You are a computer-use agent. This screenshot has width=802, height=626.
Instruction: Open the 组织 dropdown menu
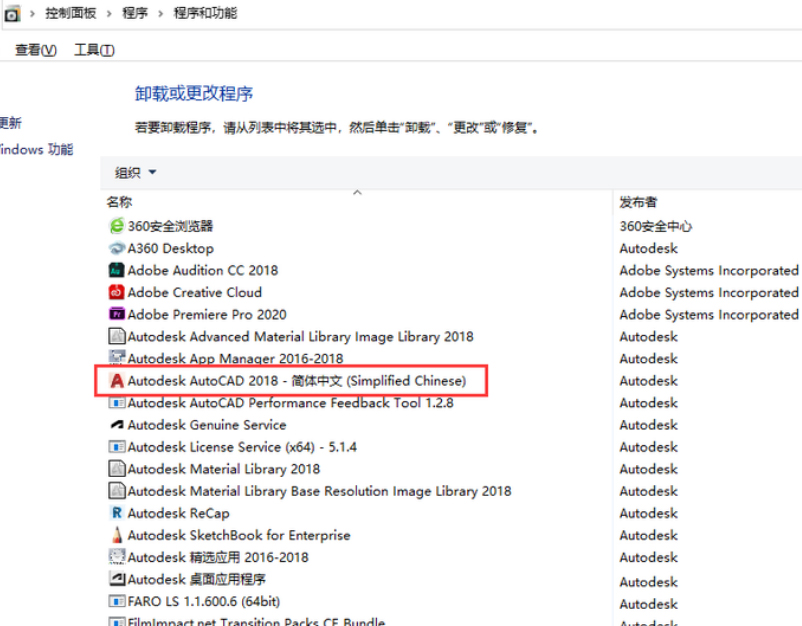tap(136, 173)
